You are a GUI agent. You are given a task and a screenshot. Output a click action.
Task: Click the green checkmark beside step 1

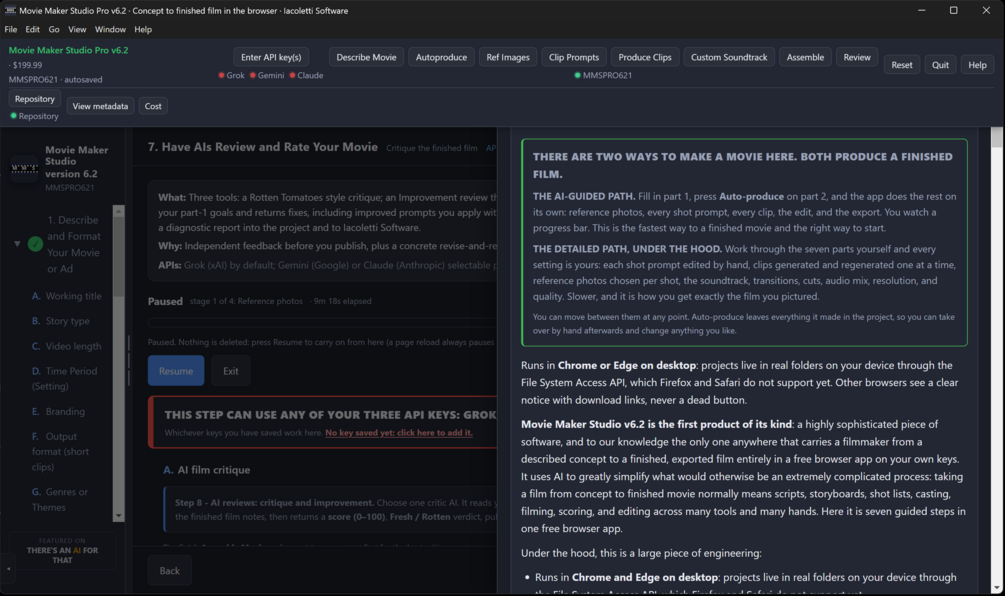click(x=35, y=244)
